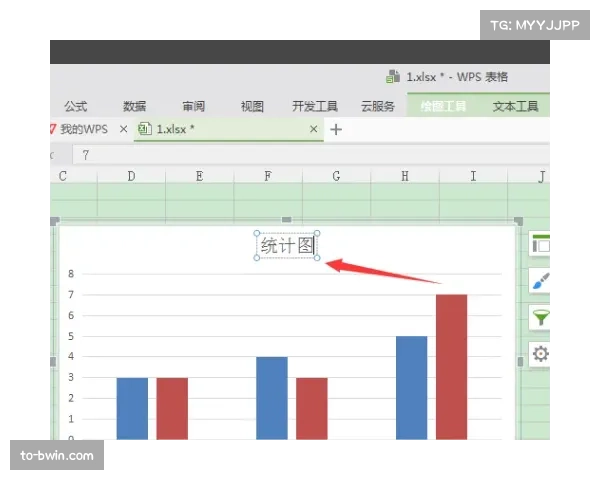Open the 开发工具 ribbon tab
Image resolution: width=600 pixels, height=480 pixels.
click(x=315, y=106)
